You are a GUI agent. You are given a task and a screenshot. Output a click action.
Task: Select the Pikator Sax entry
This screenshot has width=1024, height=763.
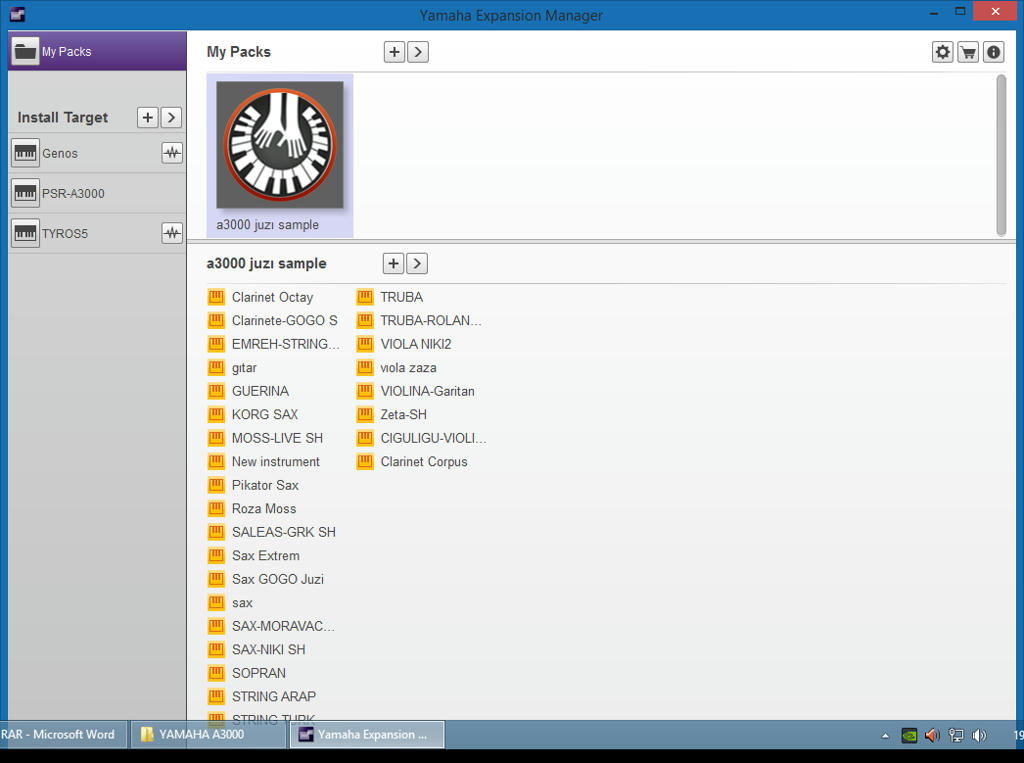click(x=253, y=485)
